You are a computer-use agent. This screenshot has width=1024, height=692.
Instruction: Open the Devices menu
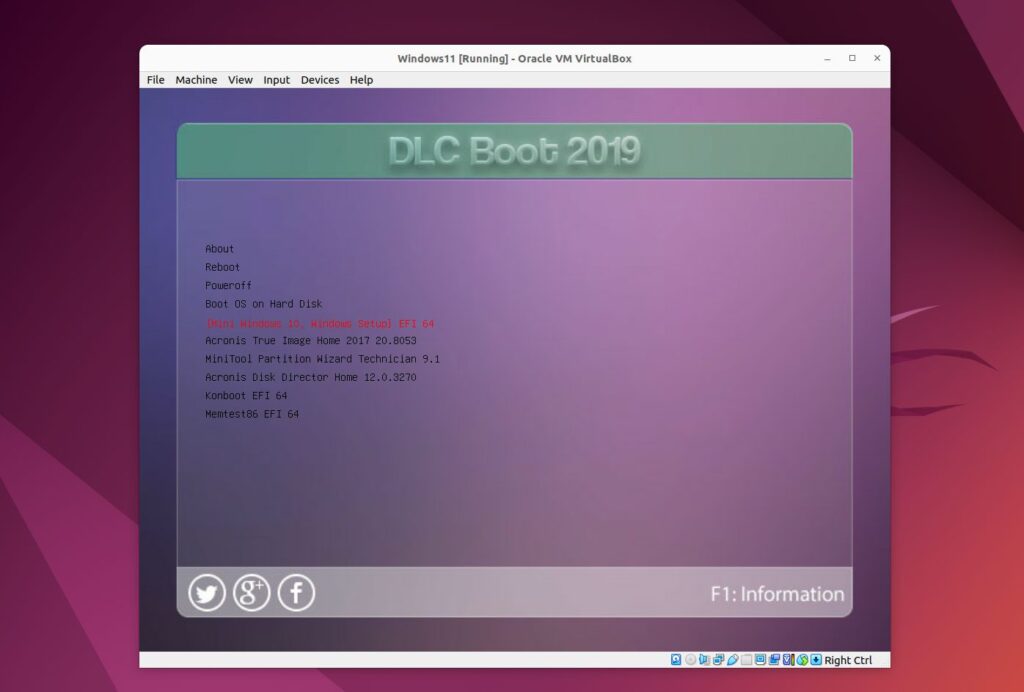pos(319,80)
